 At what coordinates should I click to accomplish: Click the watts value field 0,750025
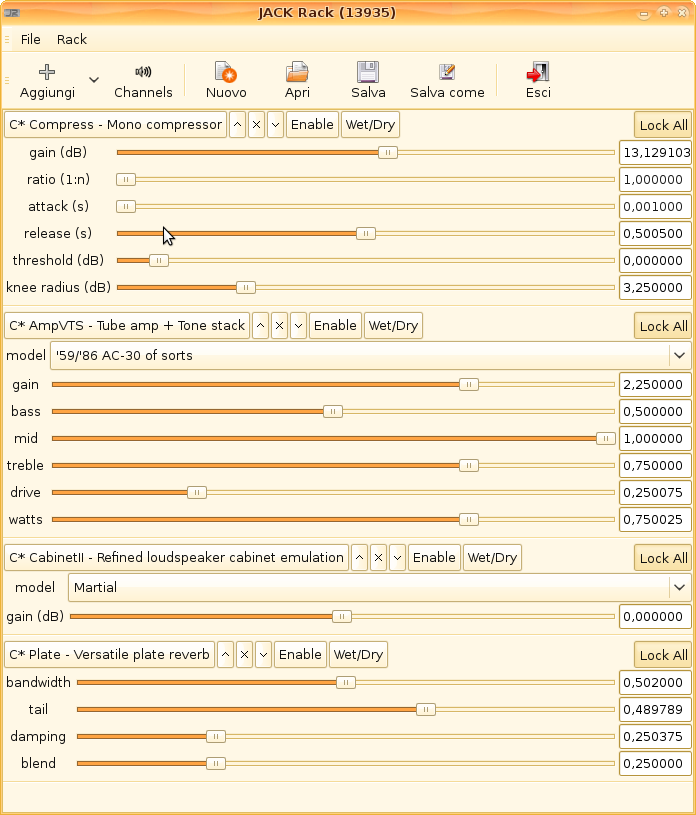655,520
